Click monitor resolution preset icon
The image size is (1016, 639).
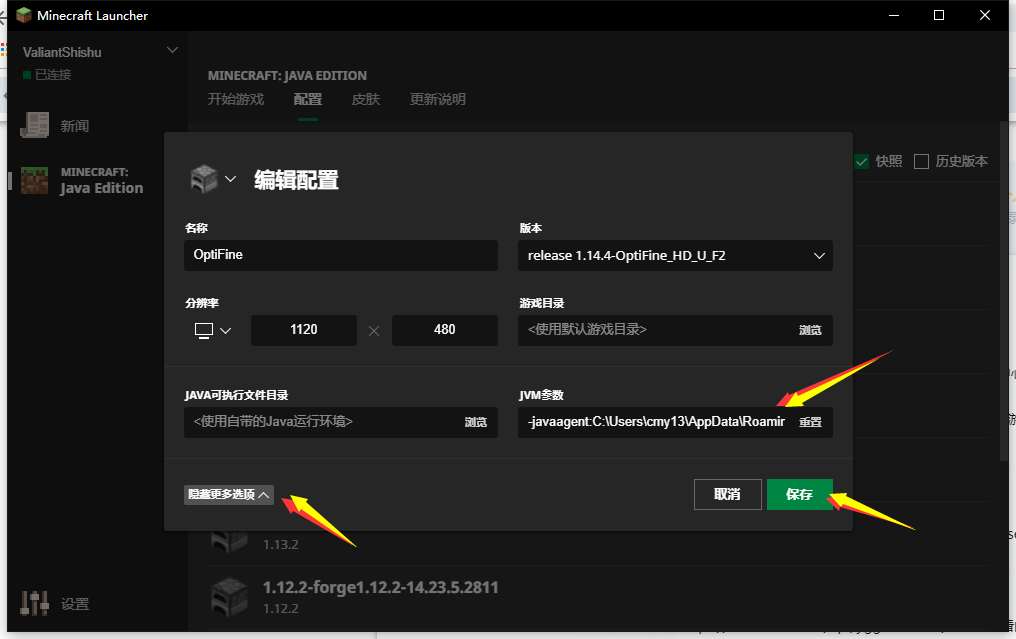click(x=204, y=331)
